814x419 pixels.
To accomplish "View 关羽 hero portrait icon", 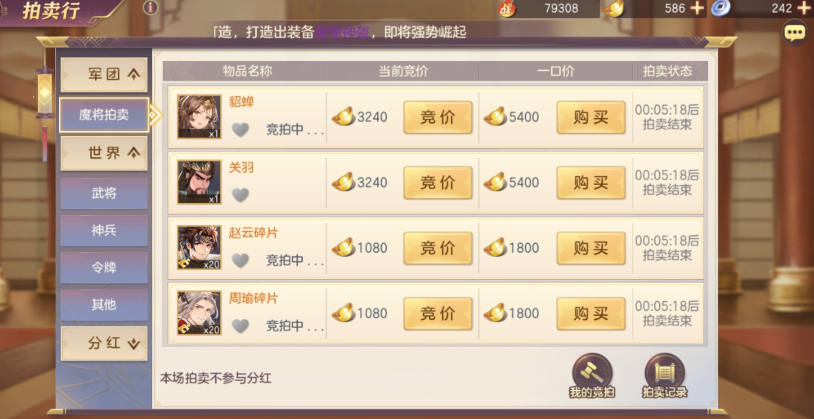I will [x=199, y=182].
